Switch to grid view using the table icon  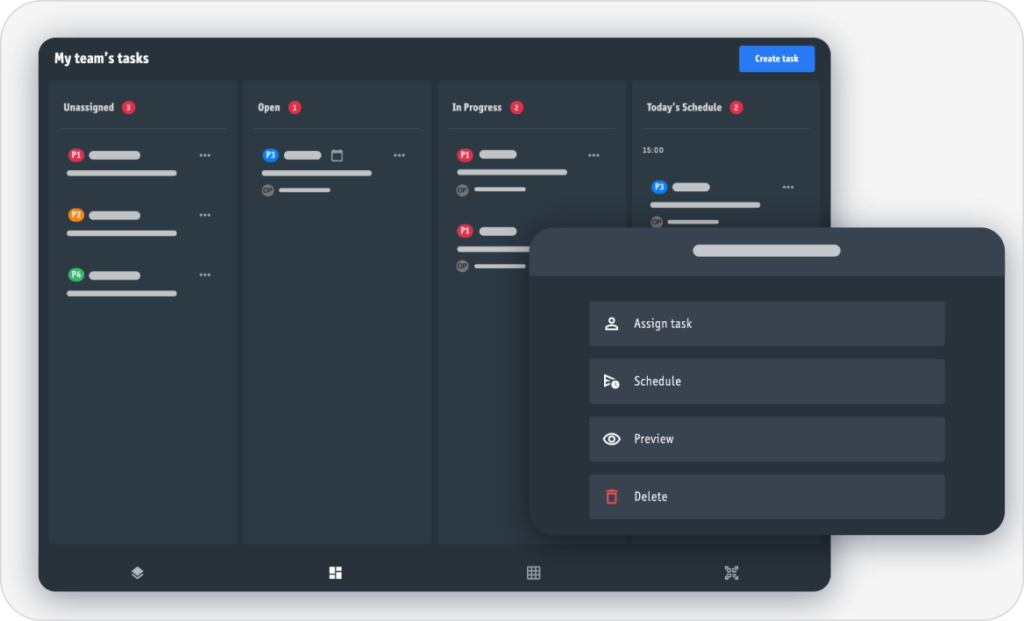click(x=533, y=573)
